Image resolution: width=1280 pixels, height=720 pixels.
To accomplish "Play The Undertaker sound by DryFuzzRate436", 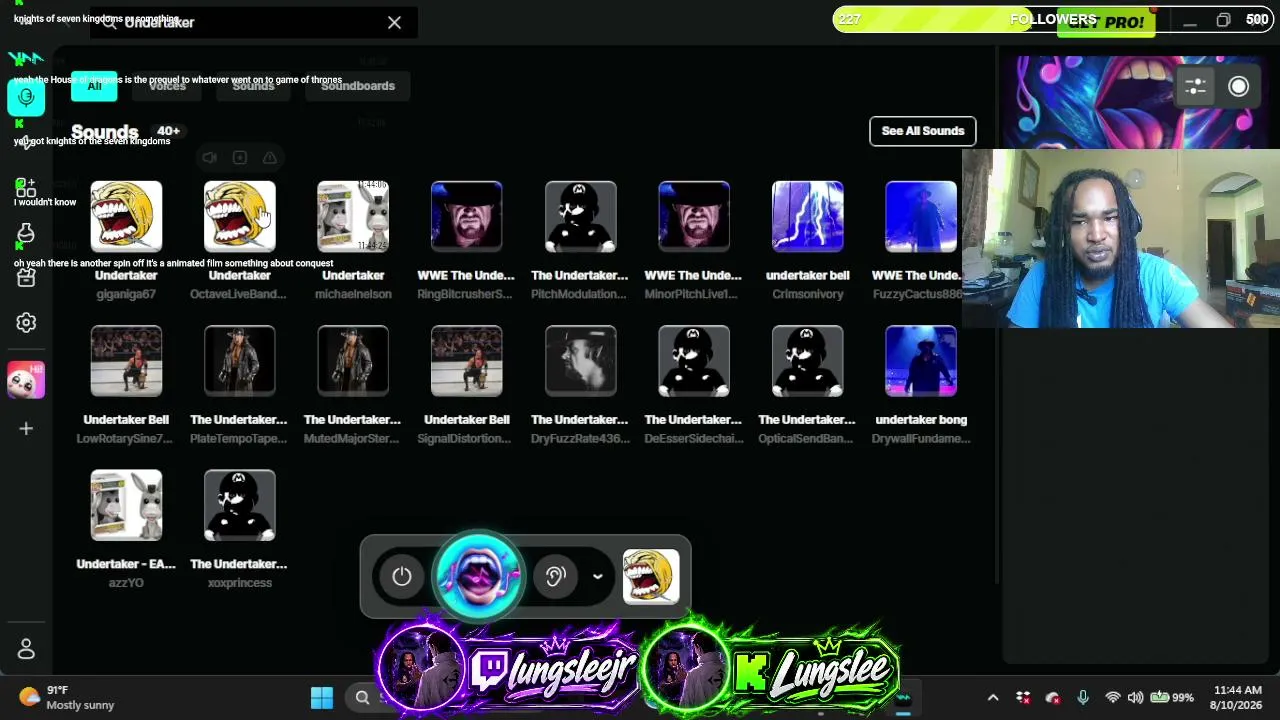I will coord(581,361).
